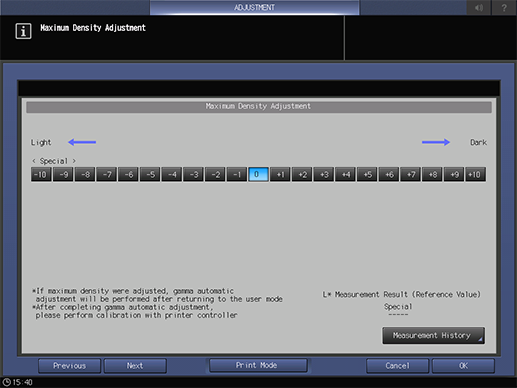Click the '< Special >' label

pos(54,161)
